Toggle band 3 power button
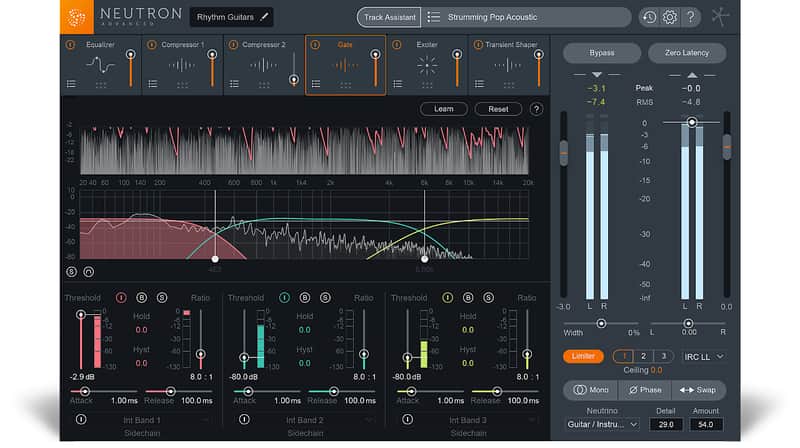 447,297
